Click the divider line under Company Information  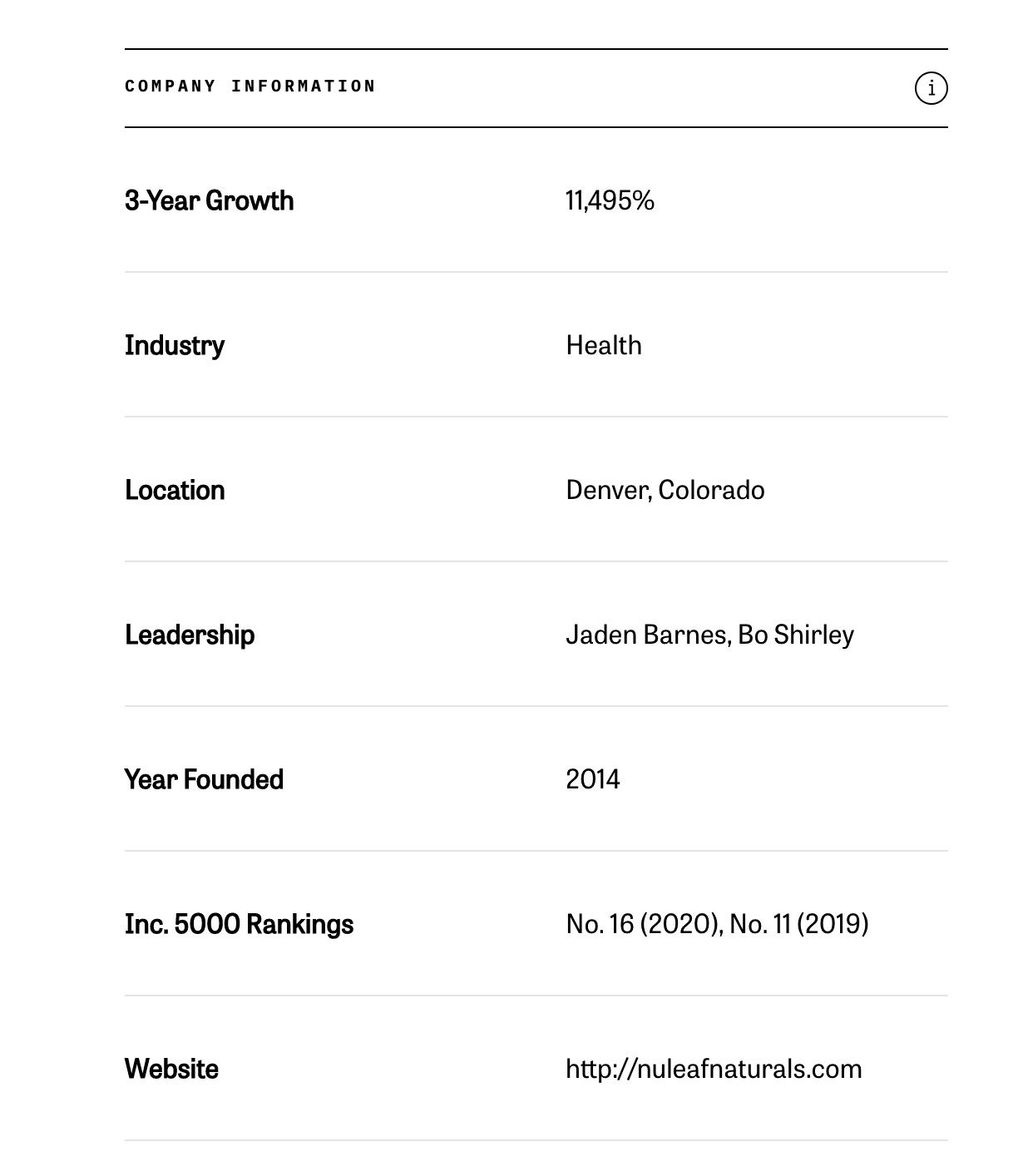pos(536,127)
